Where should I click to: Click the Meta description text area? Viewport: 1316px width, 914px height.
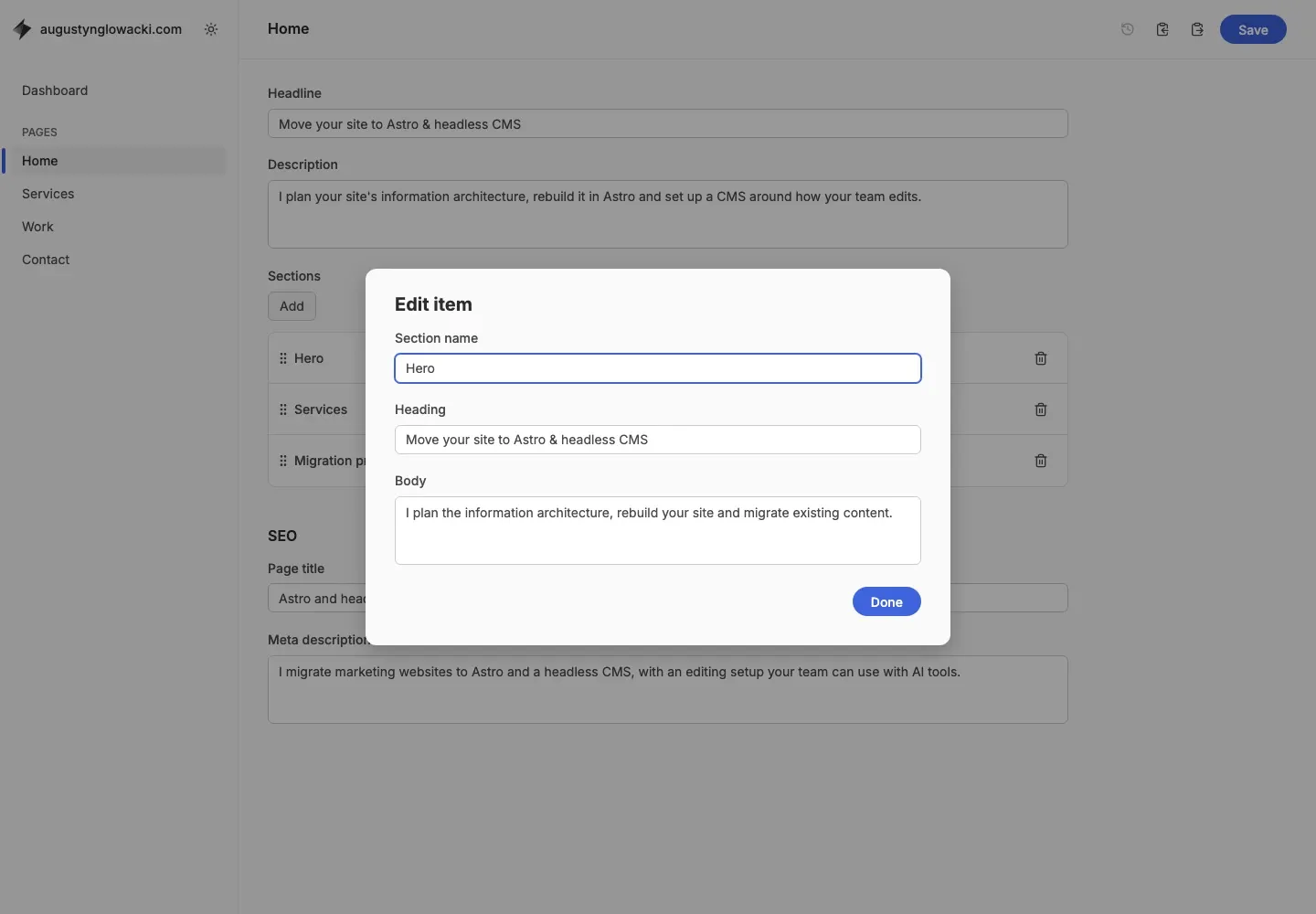pyautogui.click(x=667, y=689)
